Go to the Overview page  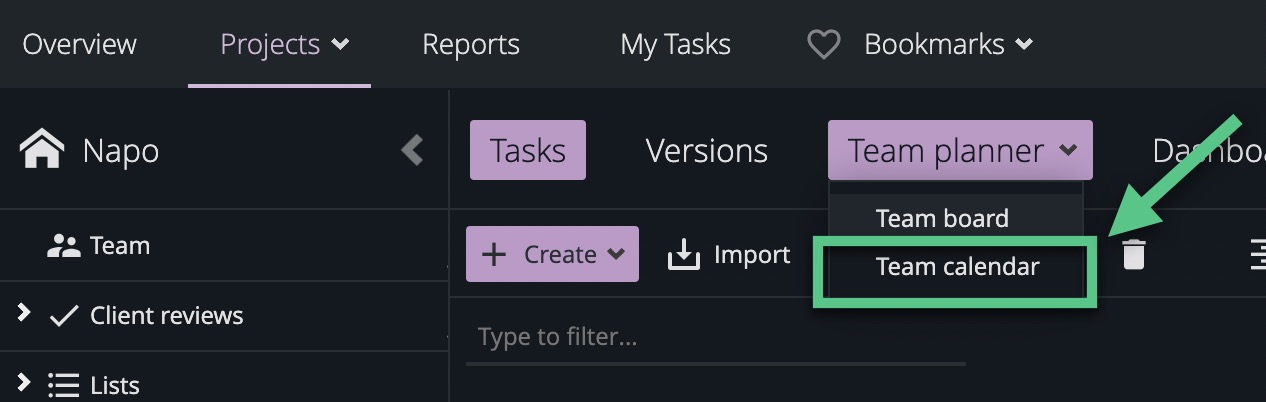79,45
